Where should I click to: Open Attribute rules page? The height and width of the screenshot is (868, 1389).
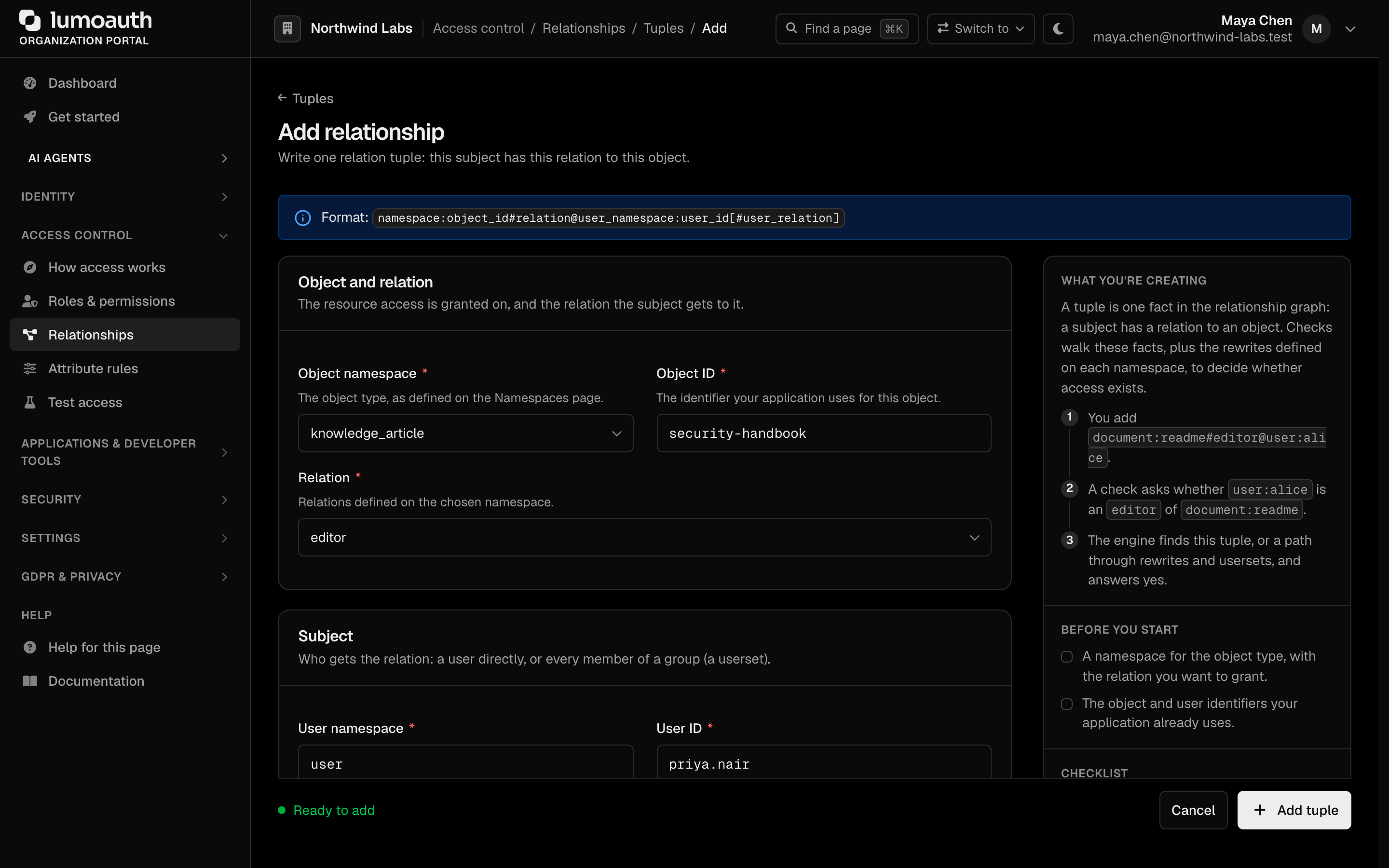click(x=125, y=368)
